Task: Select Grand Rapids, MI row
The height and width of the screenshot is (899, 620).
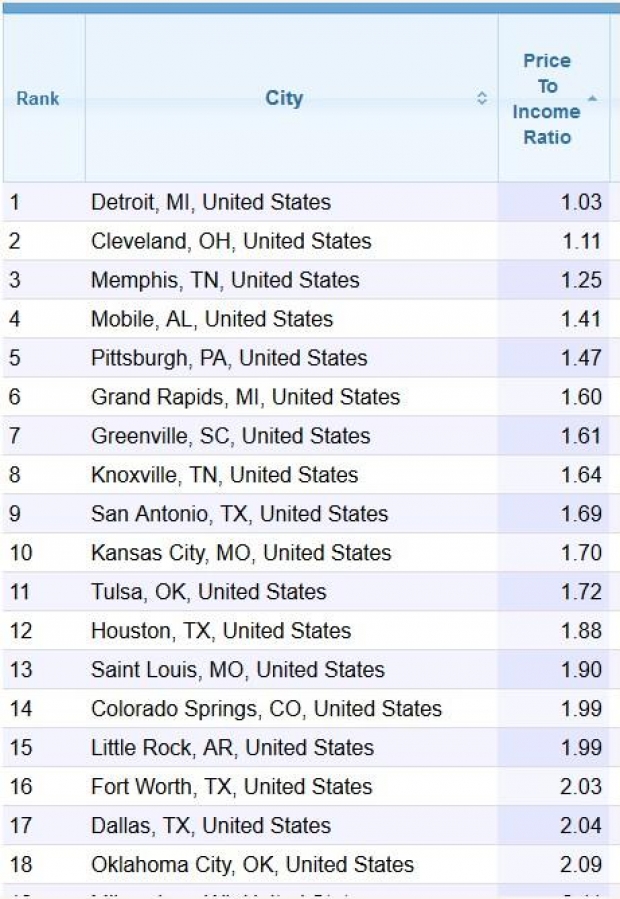Action: coord(245,397)
